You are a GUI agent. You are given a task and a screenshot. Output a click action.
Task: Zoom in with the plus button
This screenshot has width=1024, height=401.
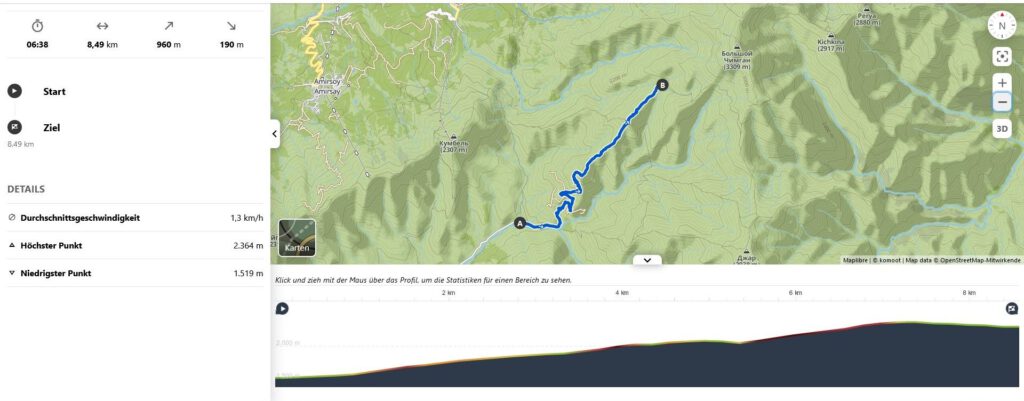click(x=1002, y=84)
